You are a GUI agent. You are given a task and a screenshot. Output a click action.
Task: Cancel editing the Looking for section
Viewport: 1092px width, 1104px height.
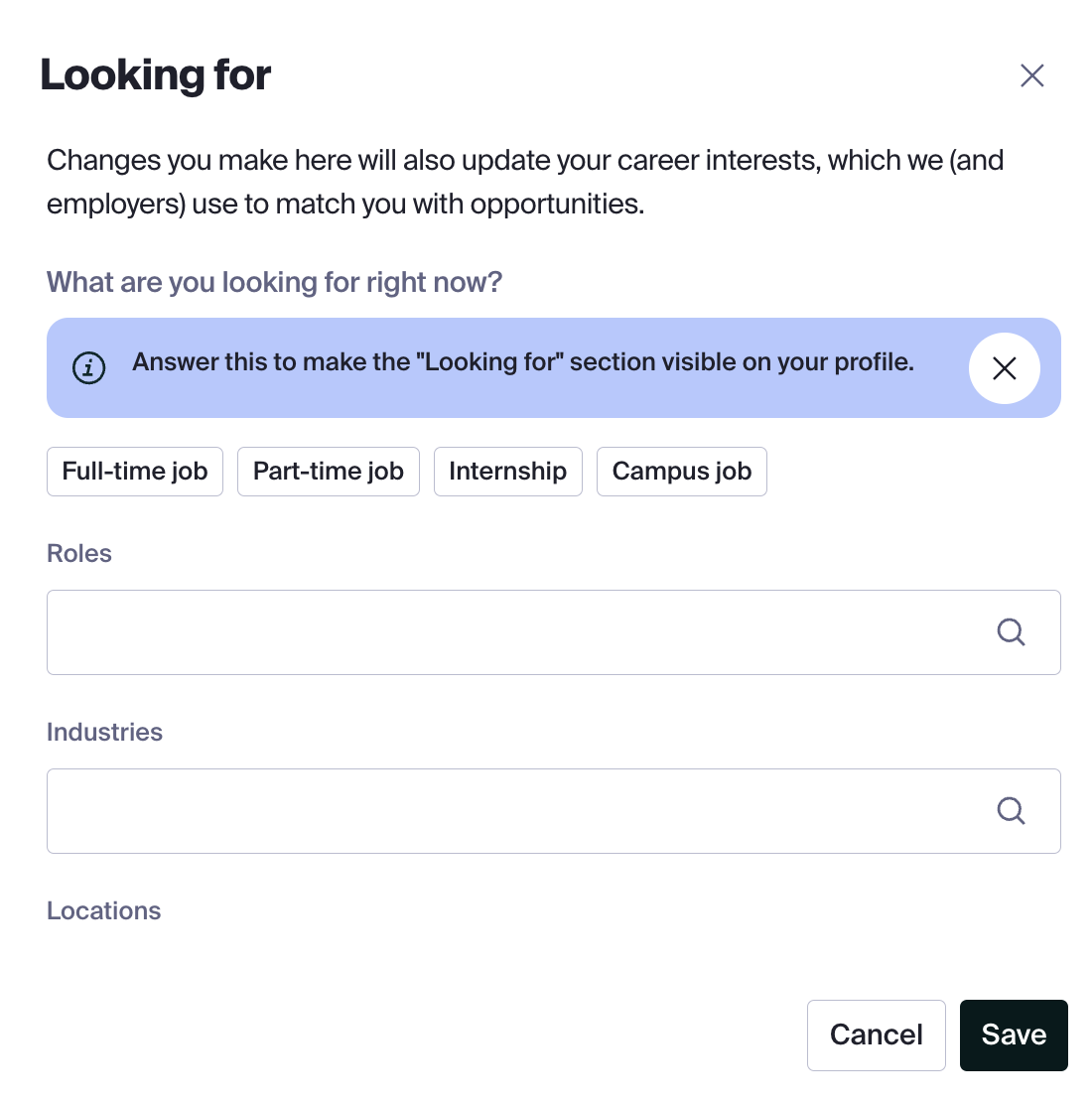coord(876,1035)
